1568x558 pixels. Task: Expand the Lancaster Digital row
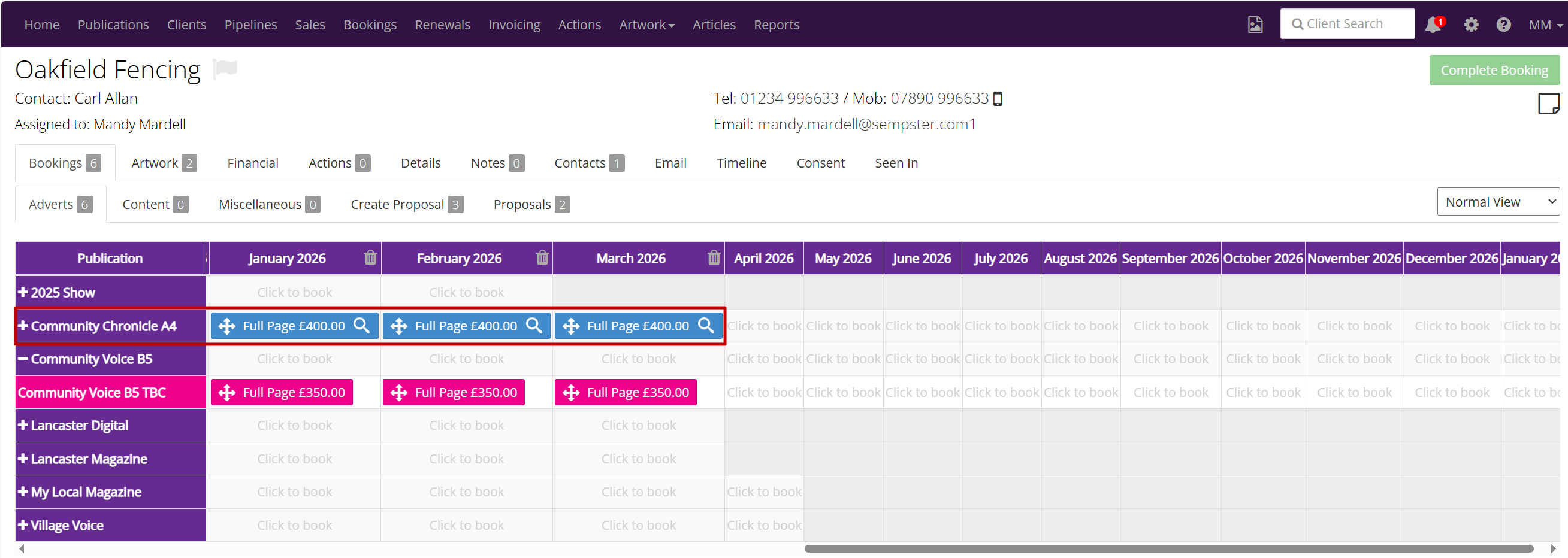tap(23, 425)
